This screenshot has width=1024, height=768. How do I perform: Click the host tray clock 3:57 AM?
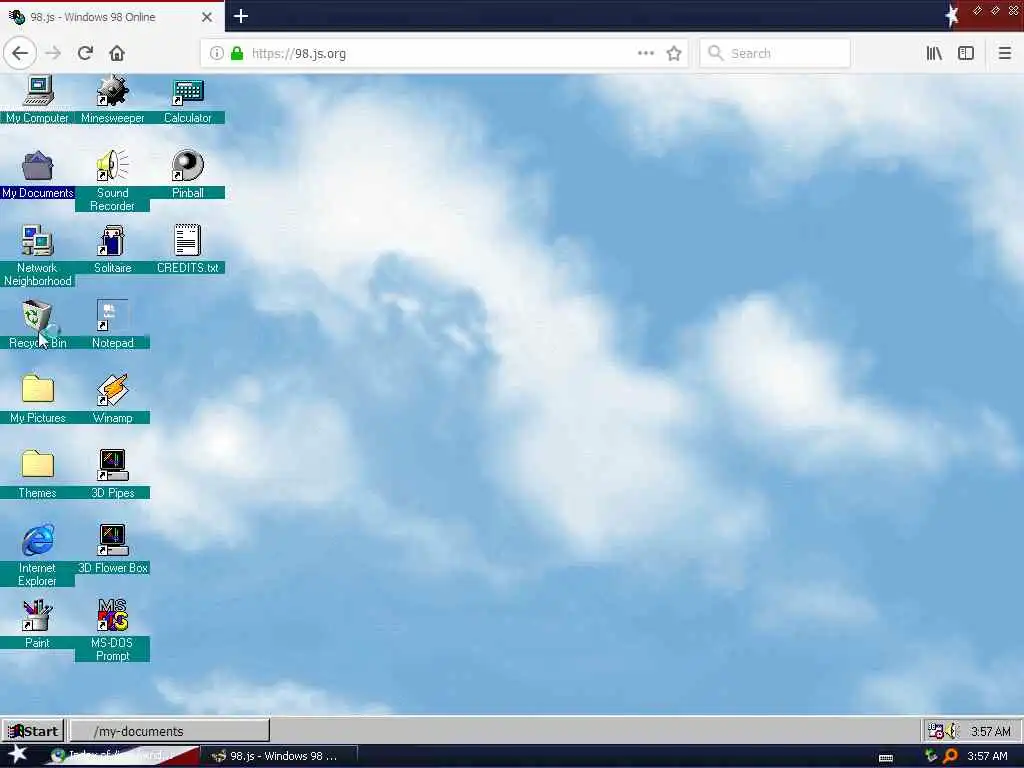click(x=987, y=756)
